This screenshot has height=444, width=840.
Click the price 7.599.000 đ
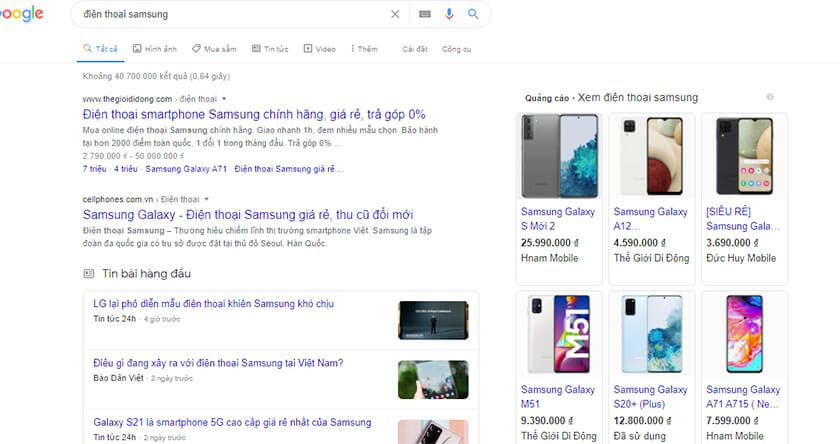pyautogui.click(x=732, y=421)
